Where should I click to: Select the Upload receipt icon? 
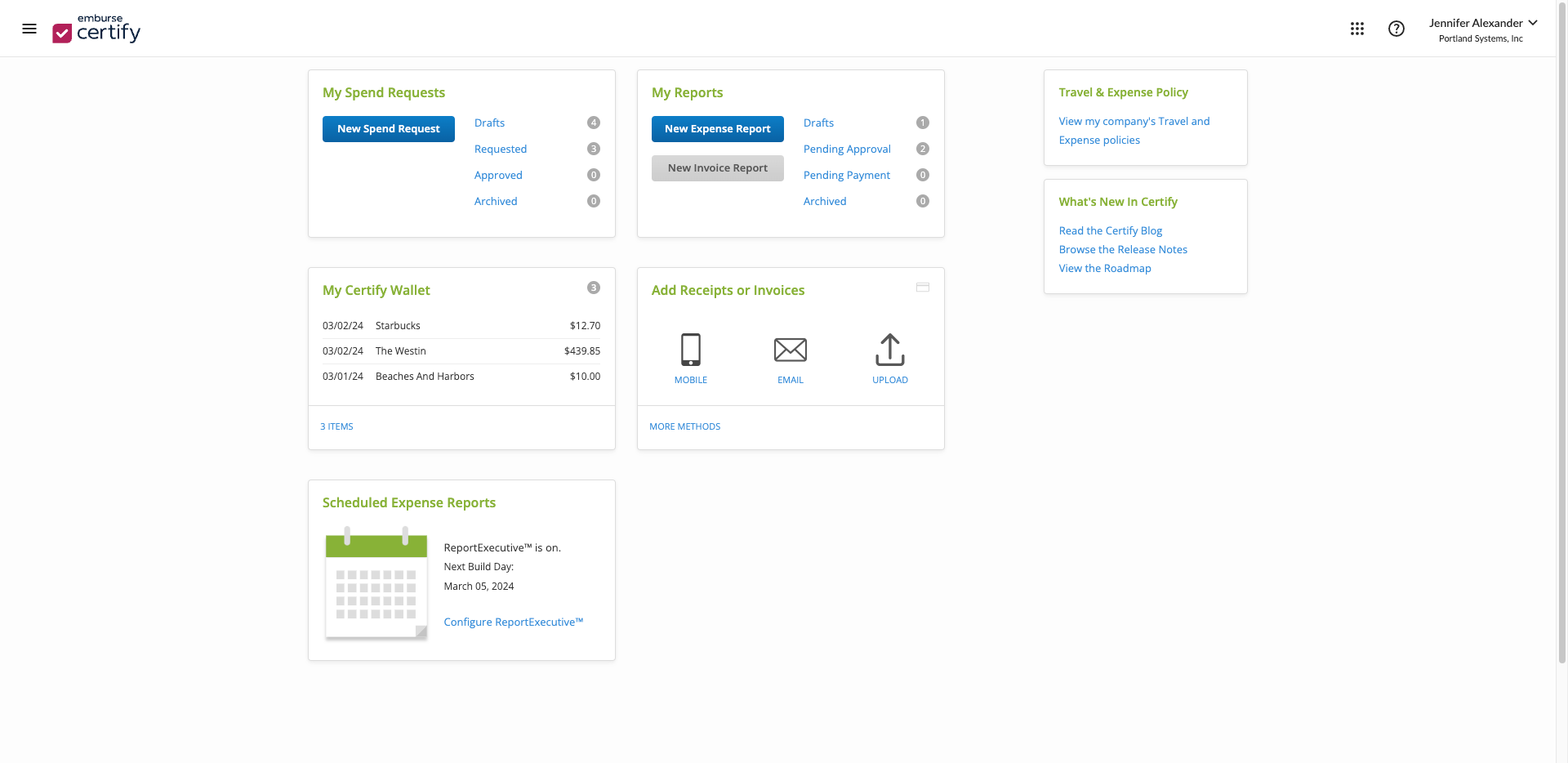(x=889, y=350)
